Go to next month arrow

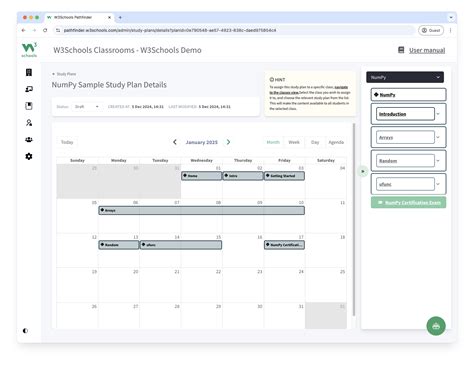228,142
